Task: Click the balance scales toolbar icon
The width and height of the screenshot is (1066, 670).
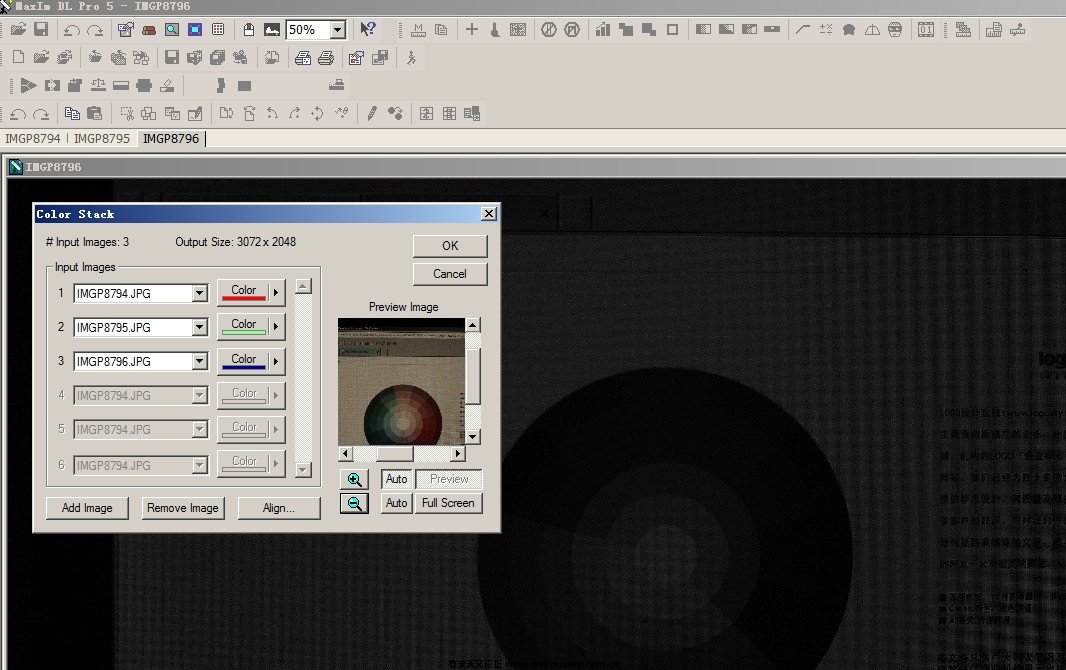Action: 98,86
